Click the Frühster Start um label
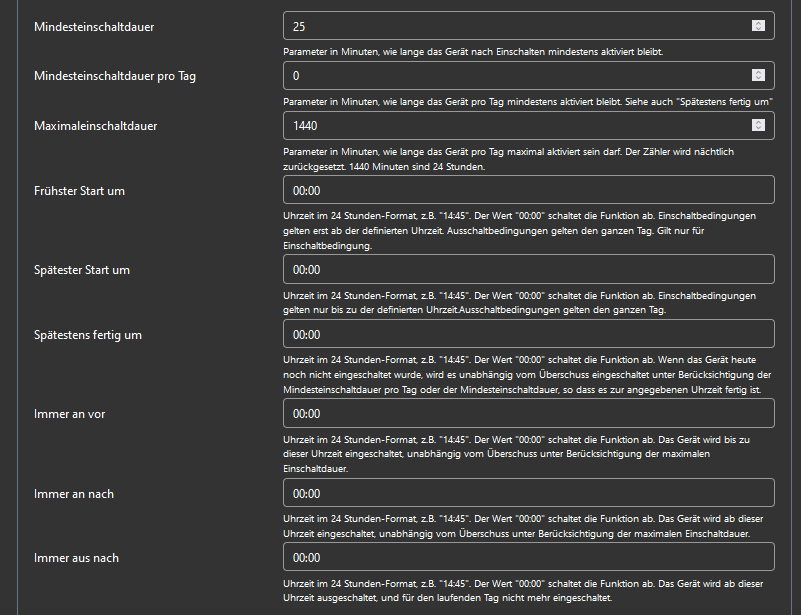 79,191
